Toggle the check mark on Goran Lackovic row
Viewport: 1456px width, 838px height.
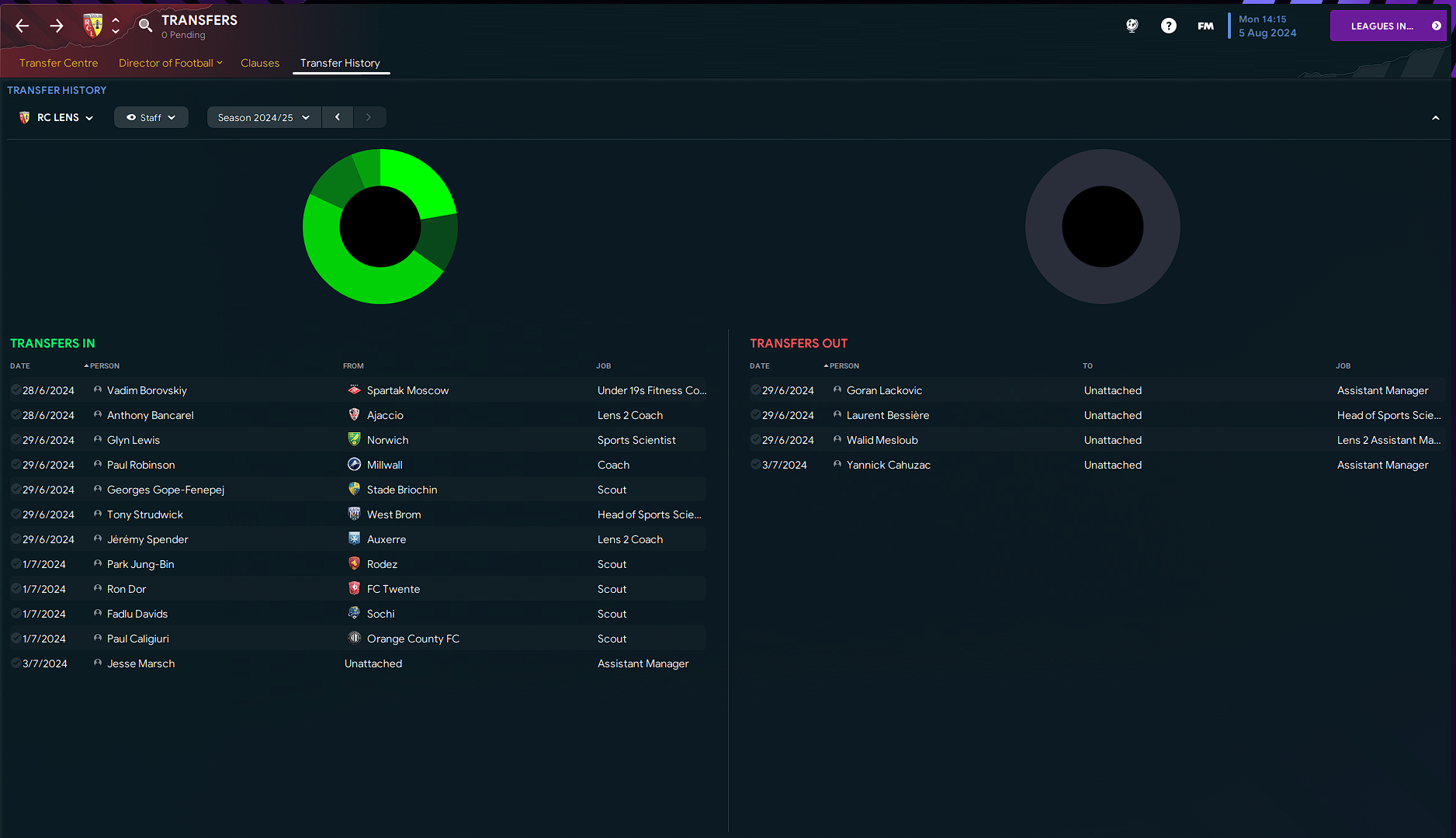(755, 390)
